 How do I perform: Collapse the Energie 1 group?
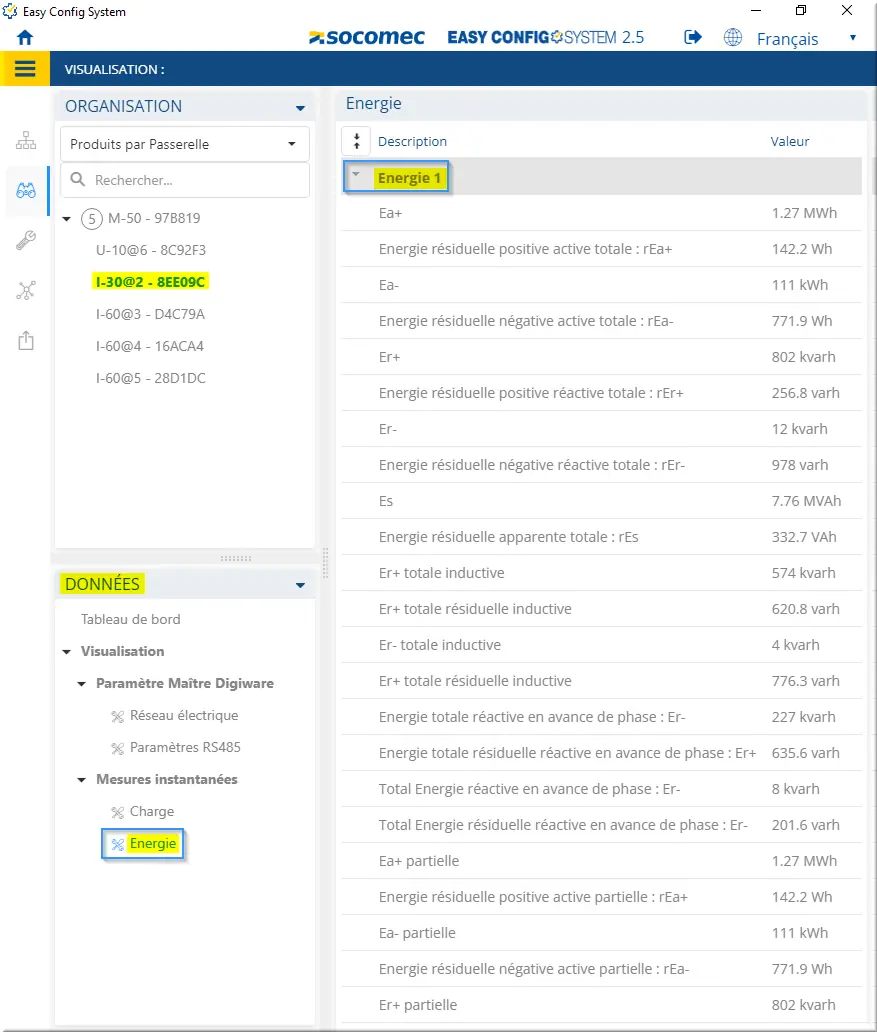356,175
